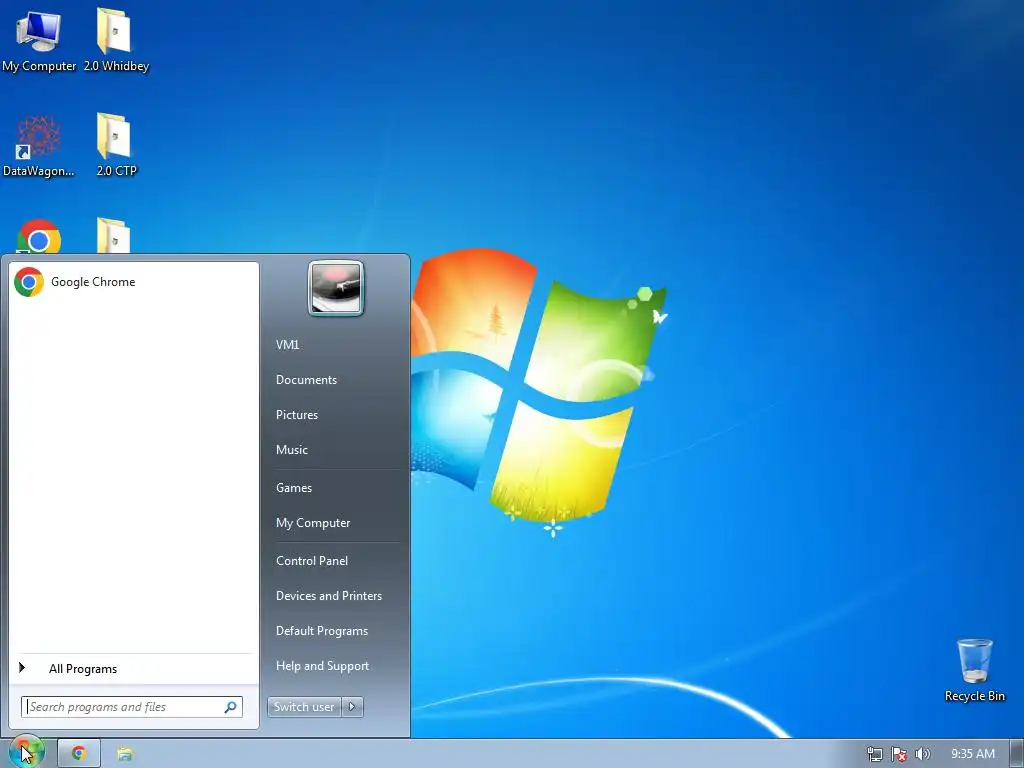Select the 2.0 Whidbey folder icon
This screenshot has width=1024, height=768.
(x=116, y=41)
